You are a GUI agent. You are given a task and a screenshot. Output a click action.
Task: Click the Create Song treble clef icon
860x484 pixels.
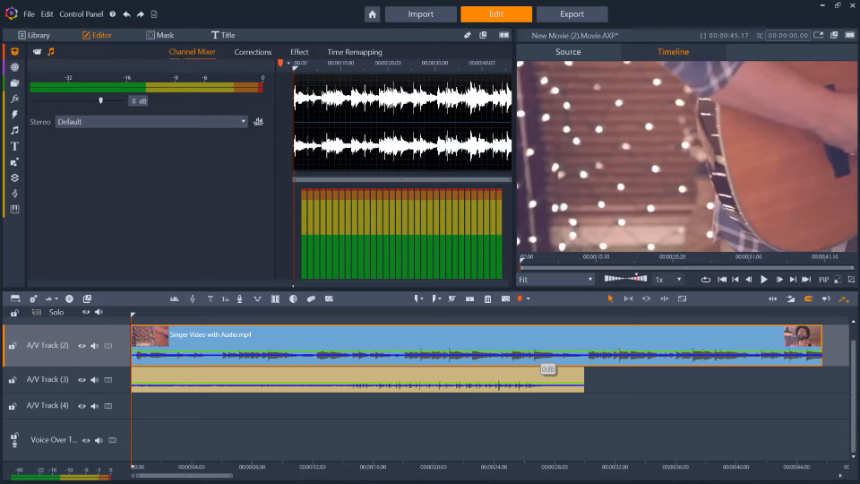[192, 299]
